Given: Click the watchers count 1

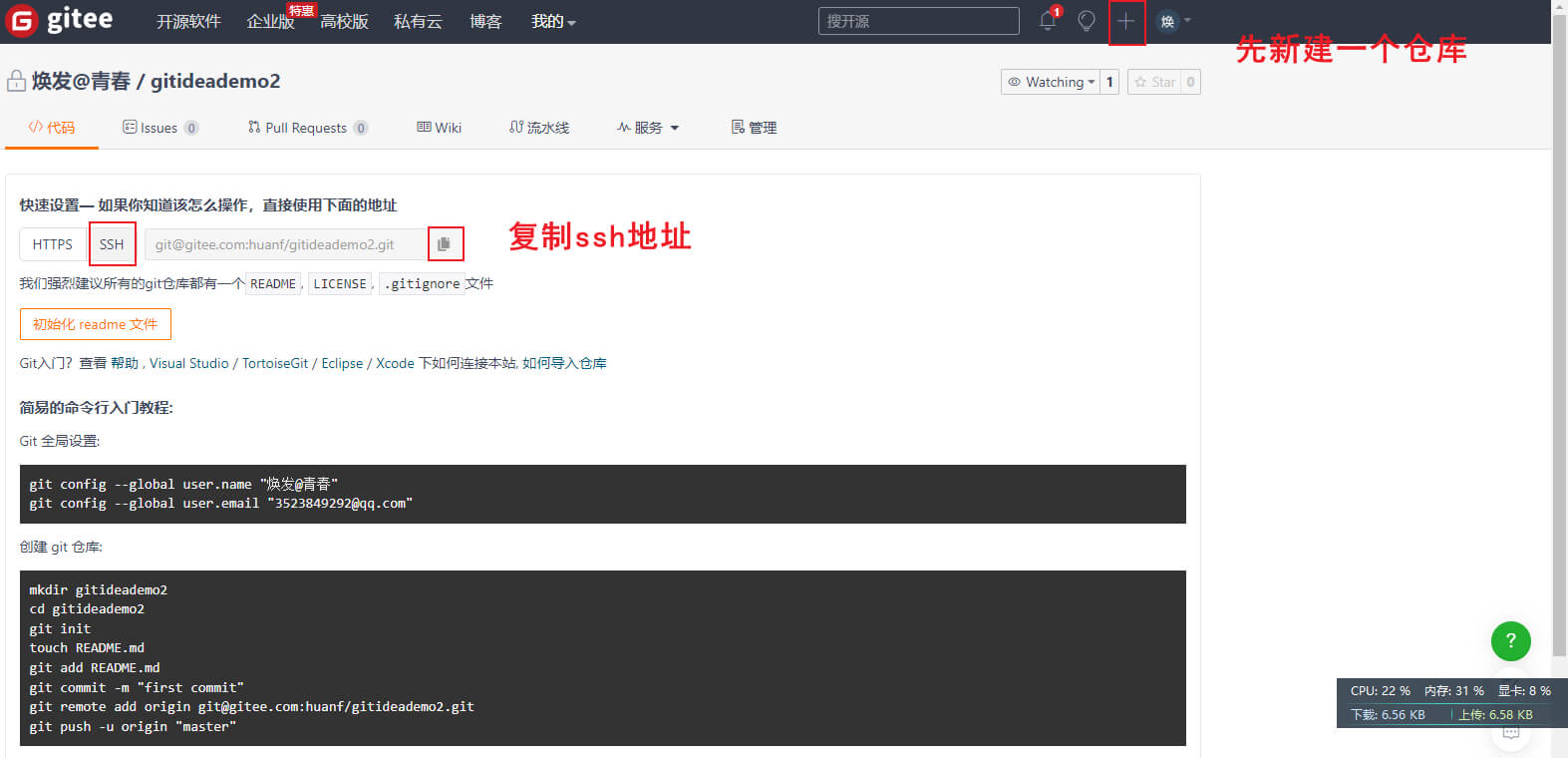Looking at the screenshot, I should click(1109, 82).
